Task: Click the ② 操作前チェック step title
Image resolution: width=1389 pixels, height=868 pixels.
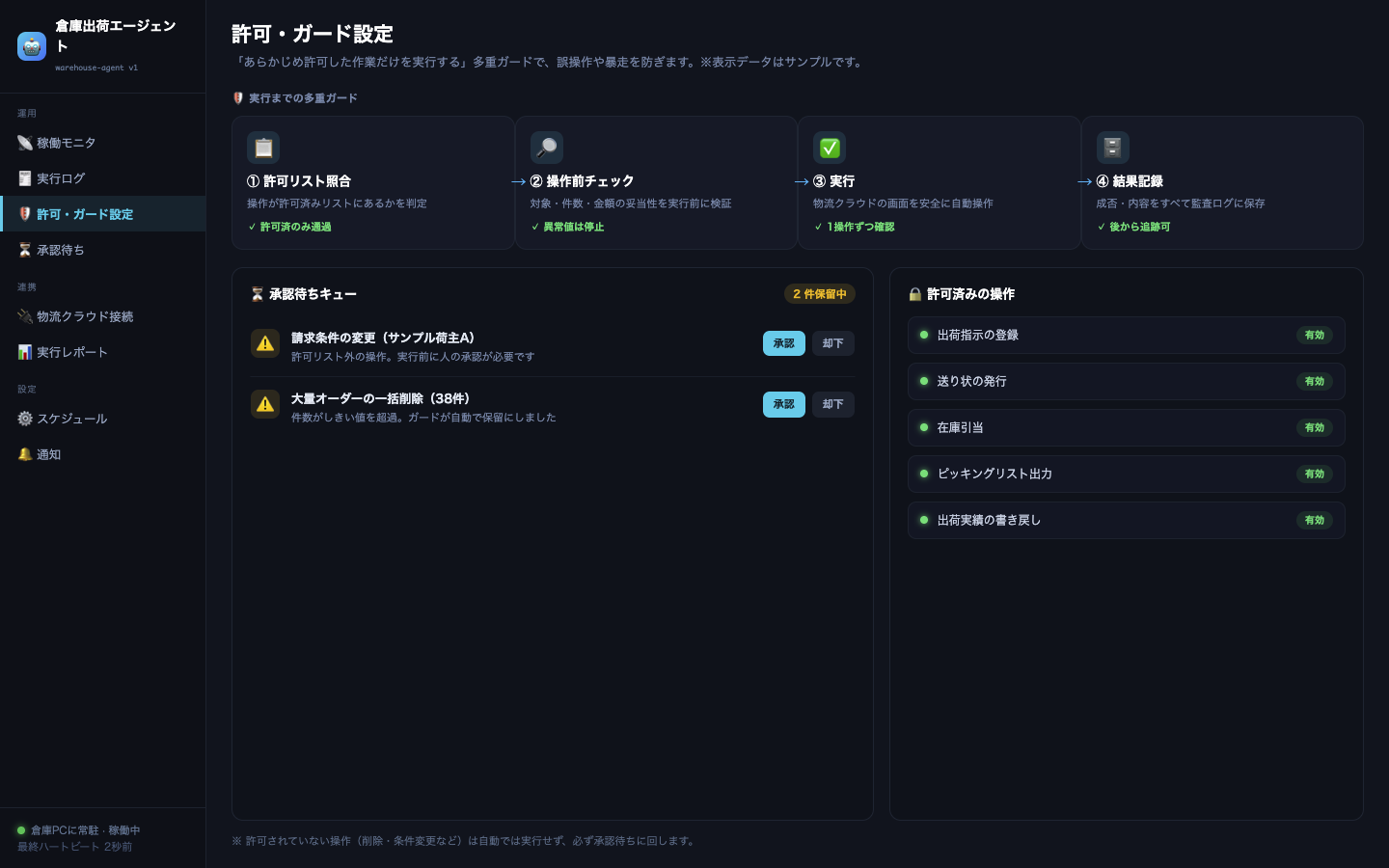Action: coord(583,181)
